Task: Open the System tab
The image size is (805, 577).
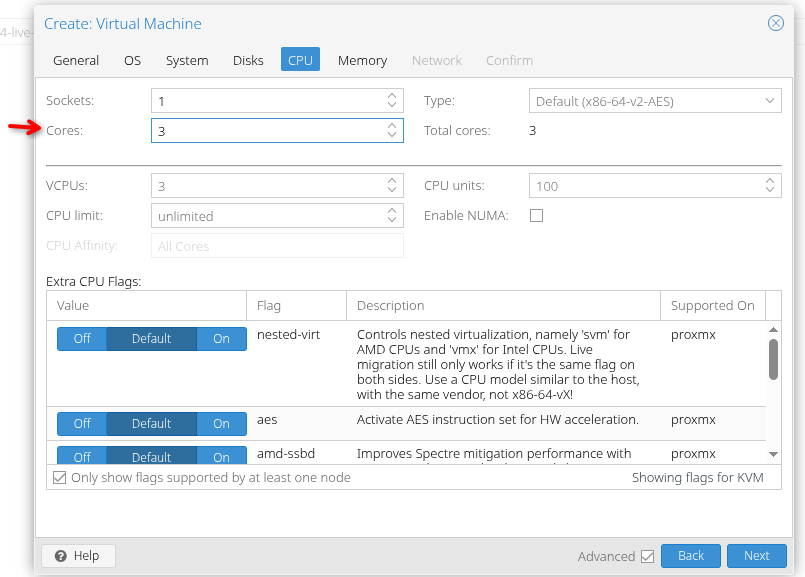Action: [187, 60]
